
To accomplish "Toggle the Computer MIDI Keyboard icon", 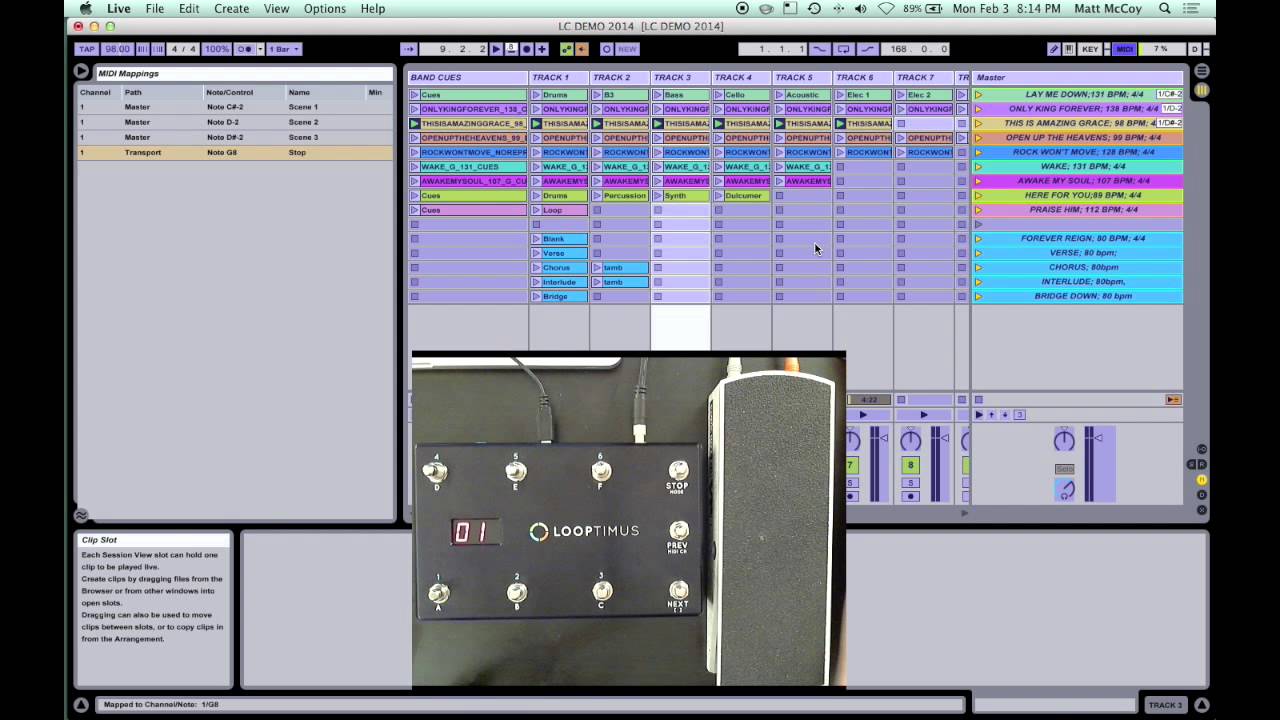I will click(x=1069, y=49).
